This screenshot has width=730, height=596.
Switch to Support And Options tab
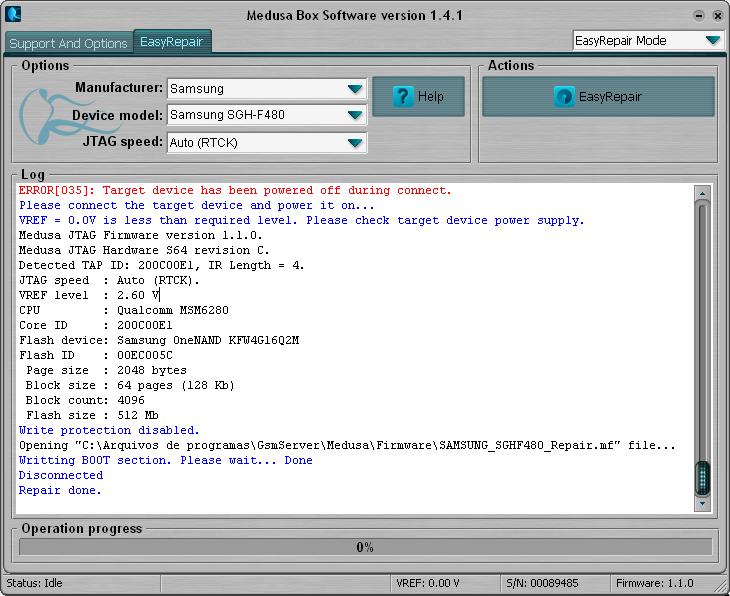(68, 43)
